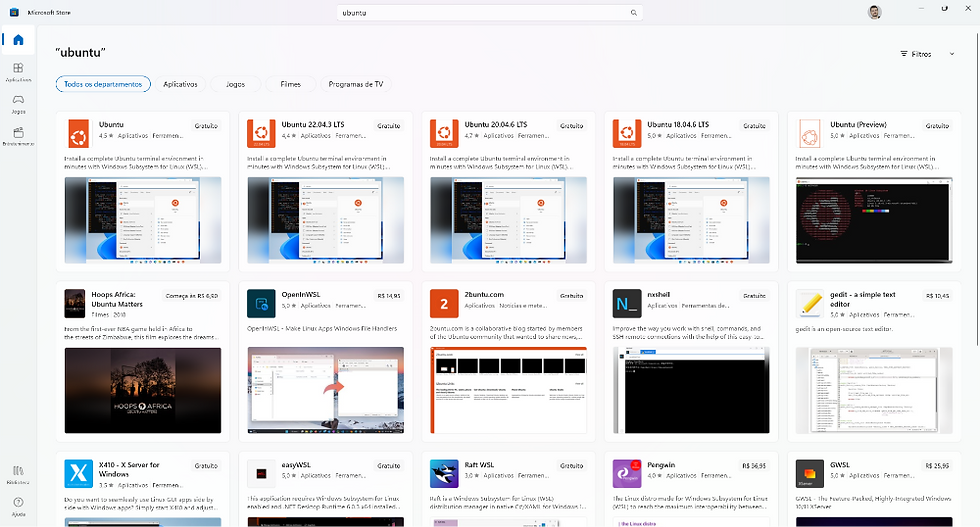Click the Pengwin app icon

[627, 474]
